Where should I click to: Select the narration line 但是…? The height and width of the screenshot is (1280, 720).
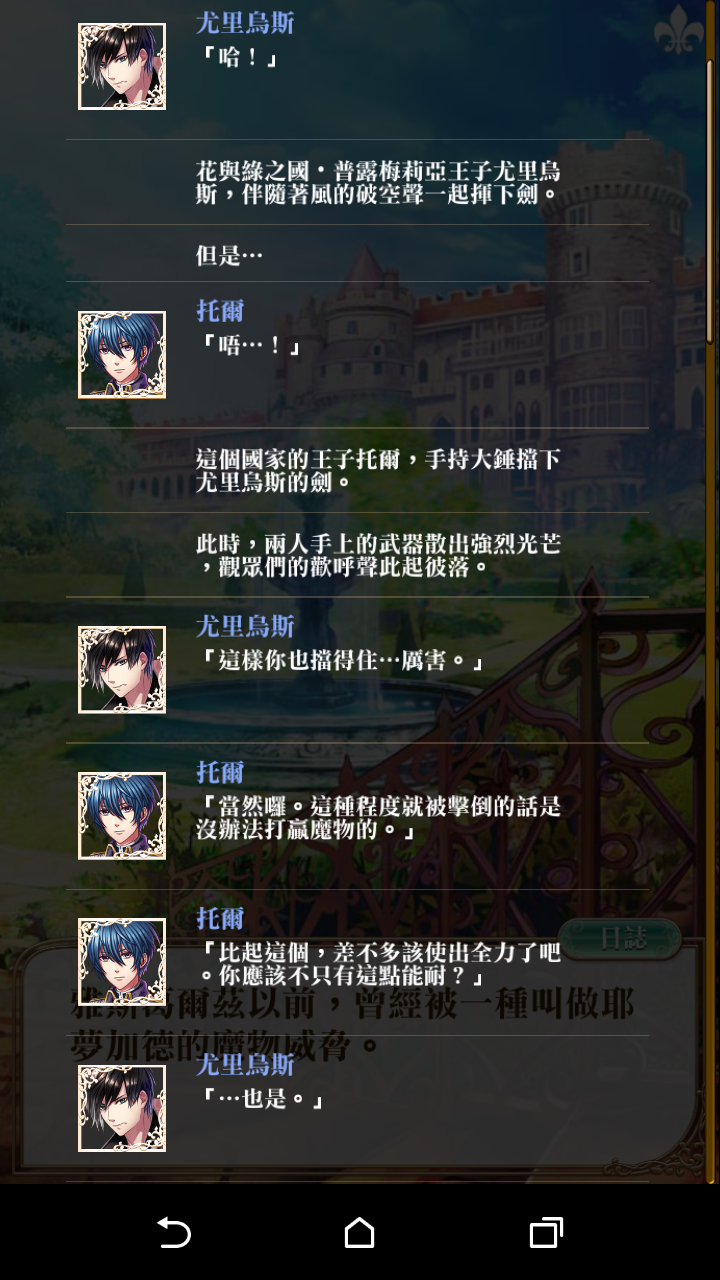tap(229, 255)
